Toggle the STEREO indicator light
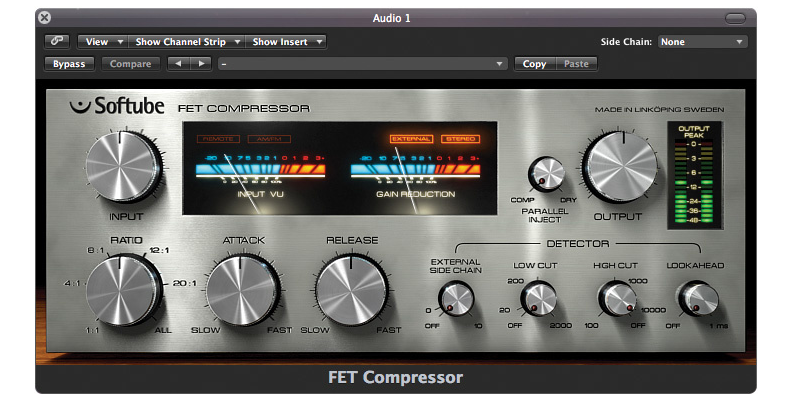Viewport: 792px width, 400px height. tap(461, 139)
